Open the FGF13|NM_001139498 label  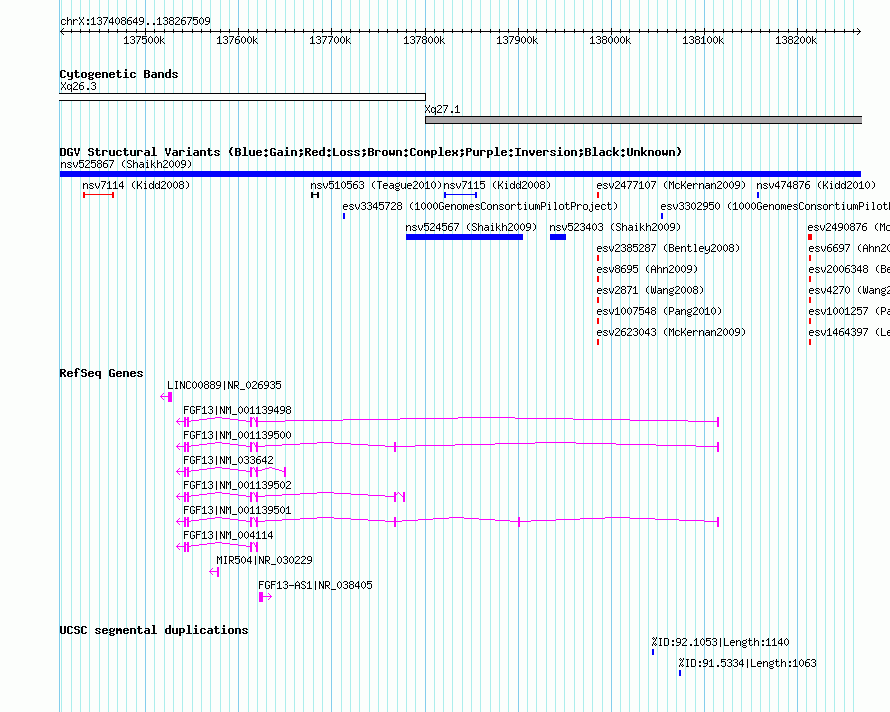pos(237,410)
